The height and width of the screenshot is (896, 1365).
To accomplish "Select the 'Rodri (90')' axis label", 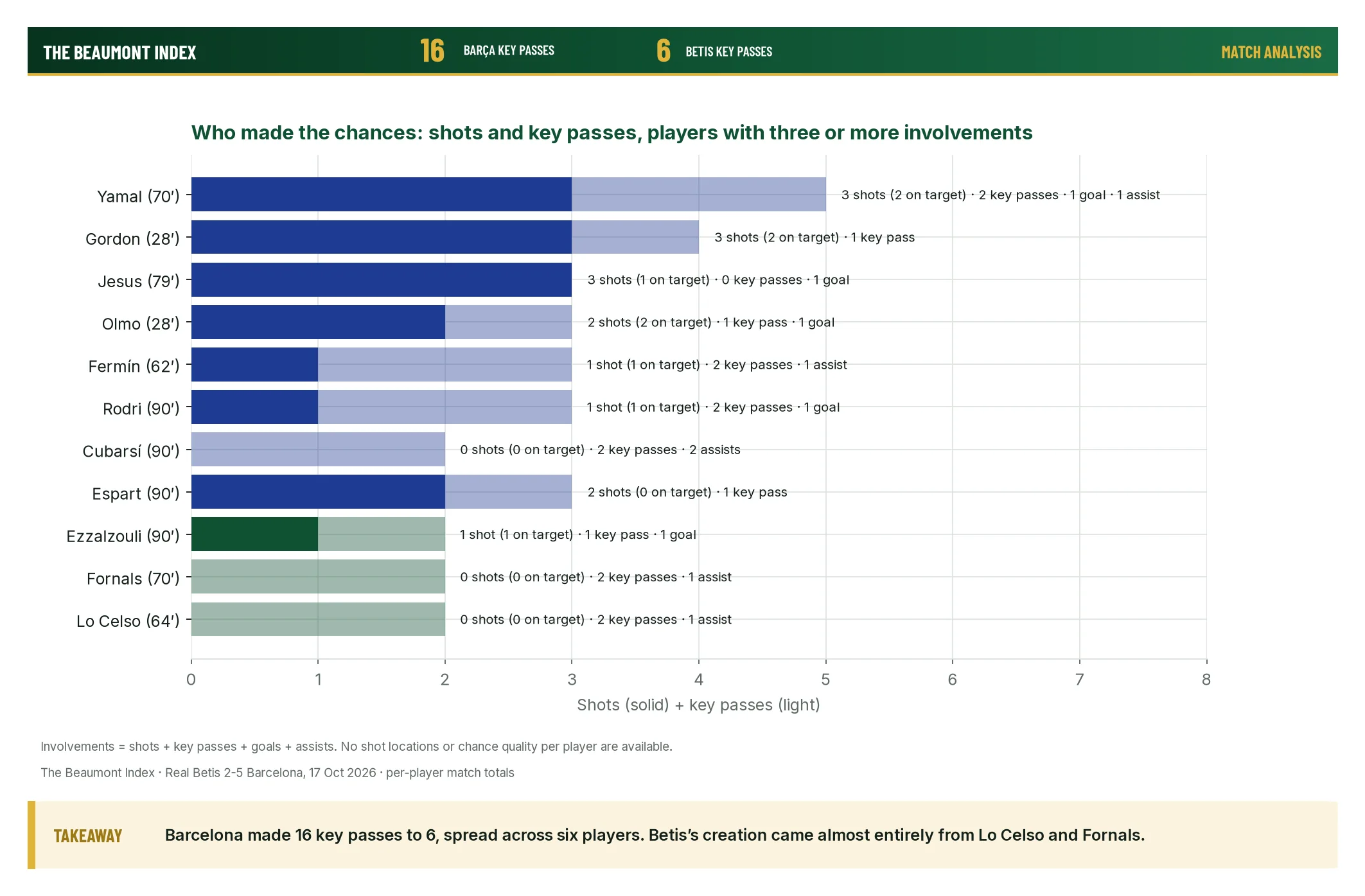I will pos(141,408).
